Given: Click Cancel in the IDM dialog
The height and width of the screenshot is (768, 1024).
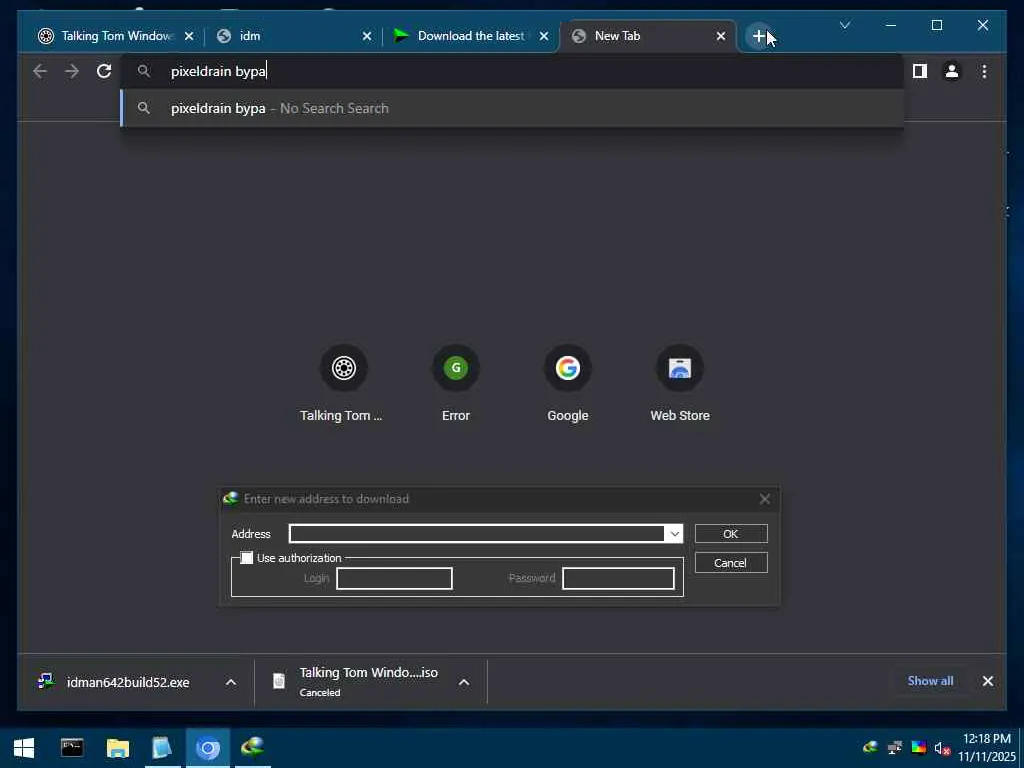Looking at the screenshot, I should pos(731,563).
